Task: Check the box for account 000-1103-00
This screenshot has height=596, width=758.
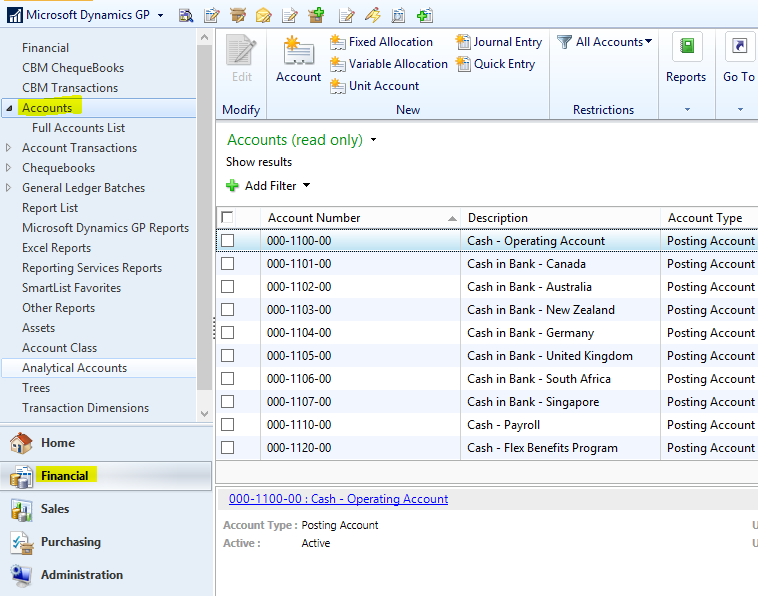Action: click(228, 310)
